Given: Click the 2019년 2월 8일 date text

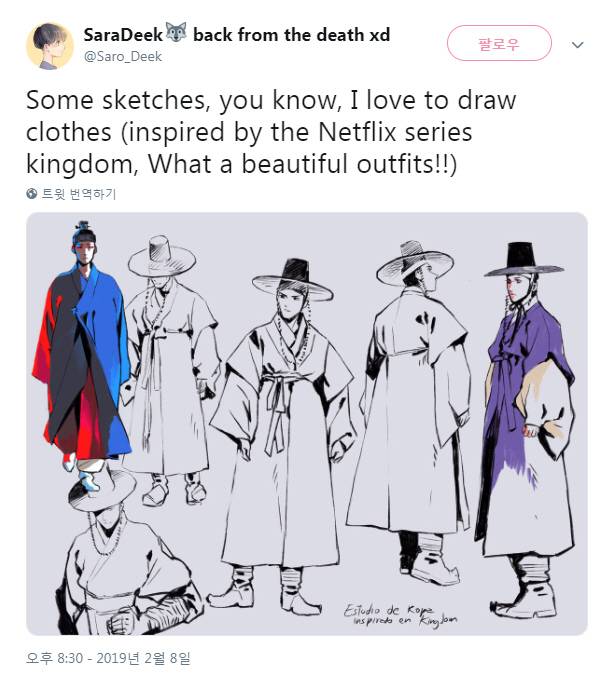Looking at the screenshot, I should [143, 658].
